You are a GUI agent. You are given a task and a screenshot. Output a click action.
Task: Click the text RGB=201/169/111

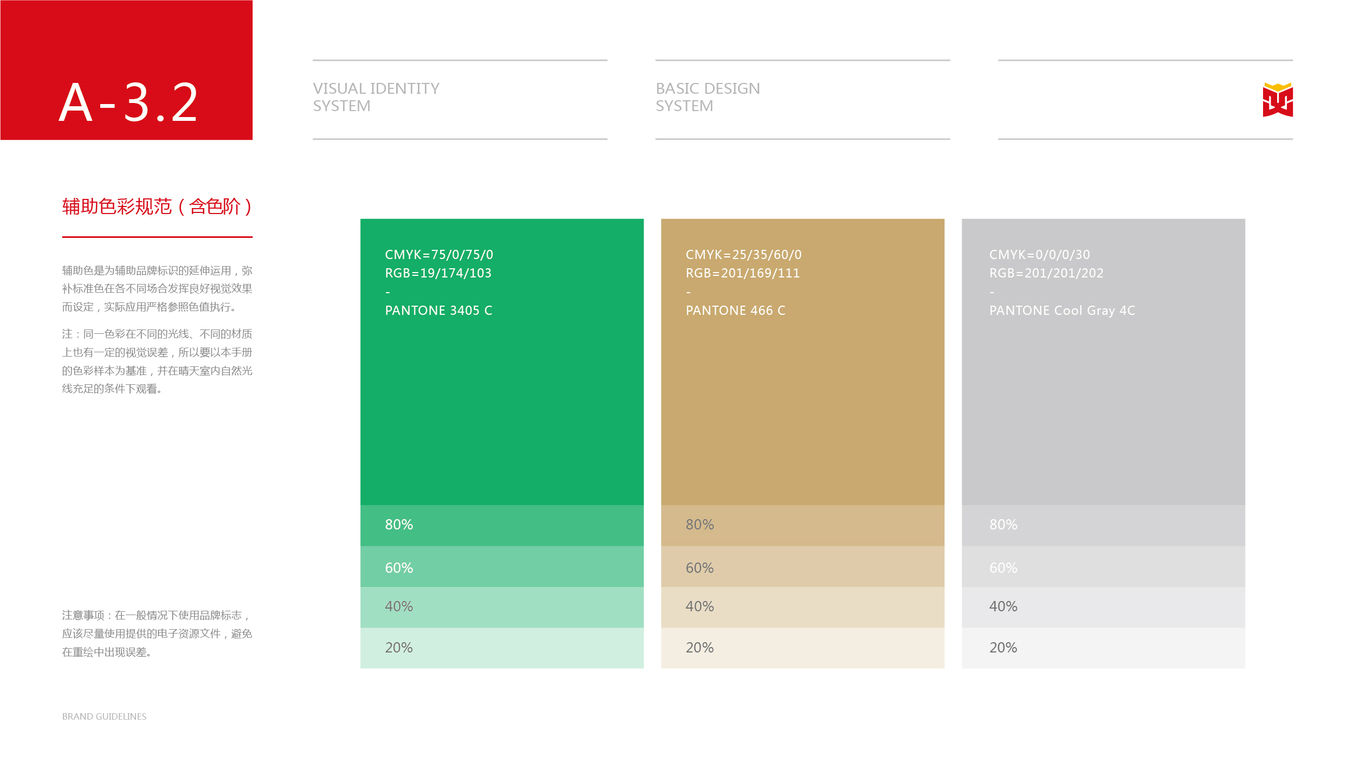(743, 273)
